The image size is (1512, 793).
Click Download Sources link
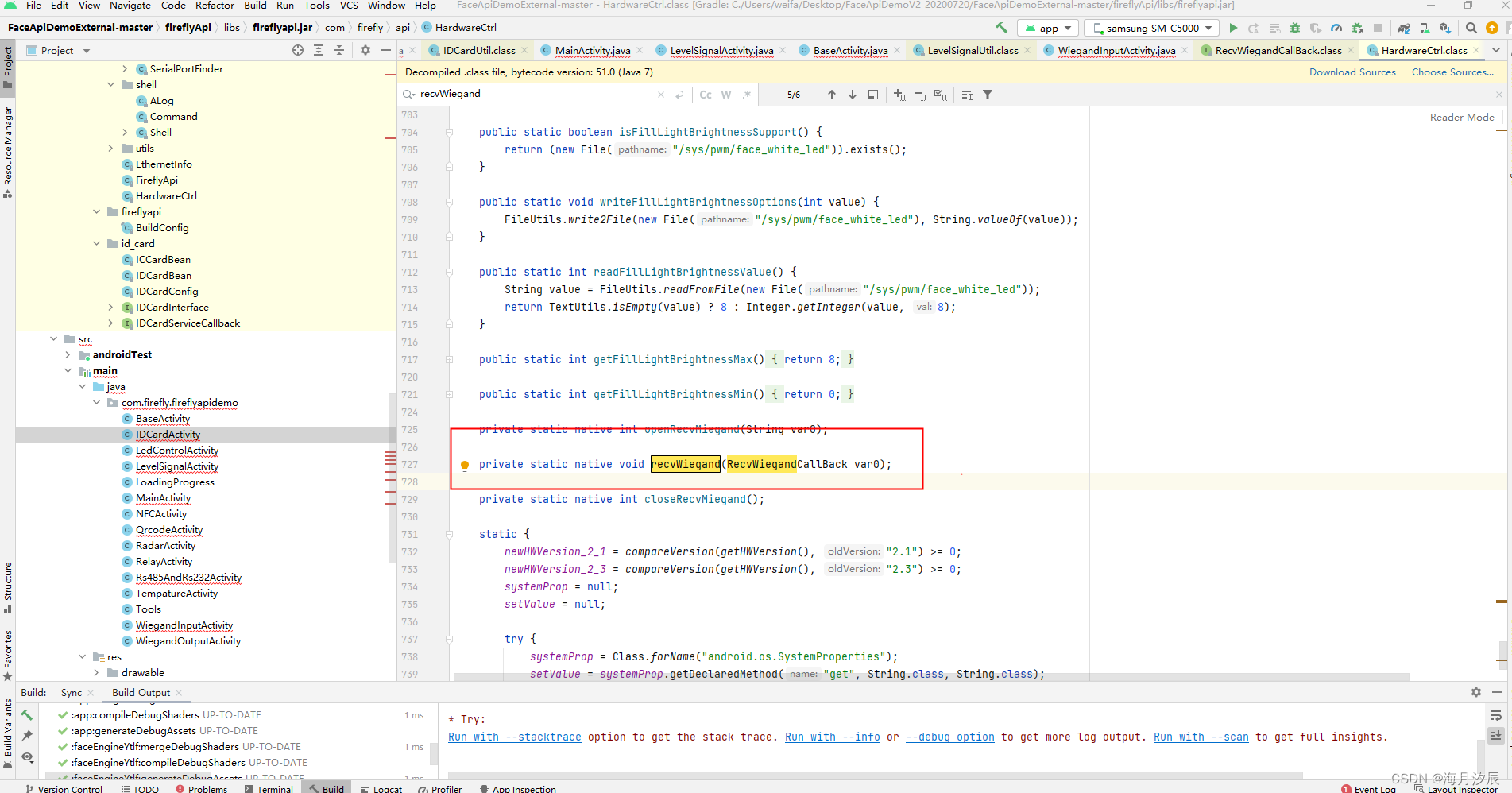click(1352, 72)
